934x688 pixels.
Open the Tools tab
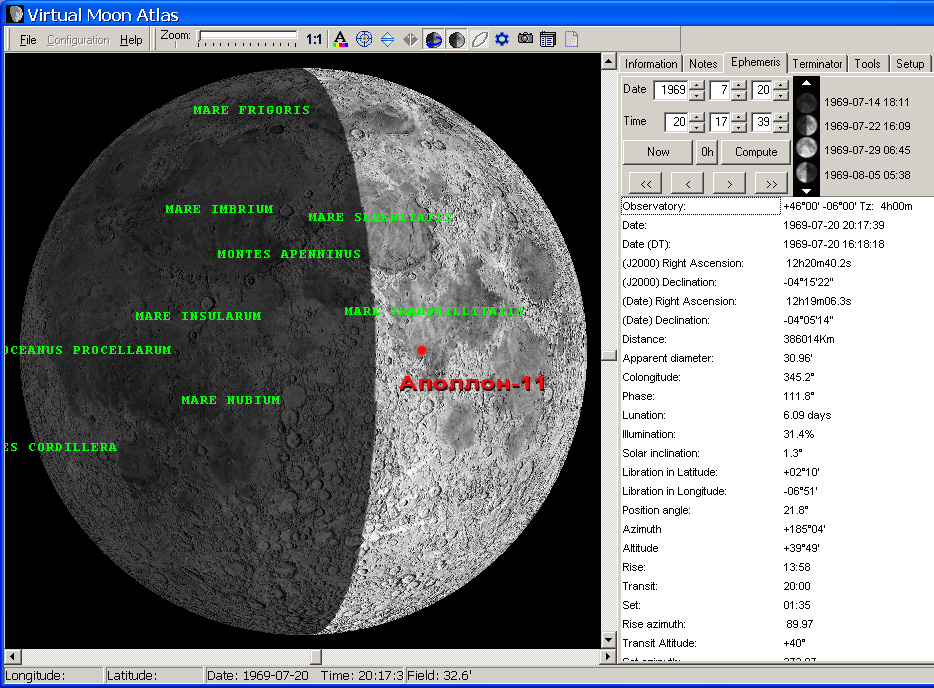(867, 64)
